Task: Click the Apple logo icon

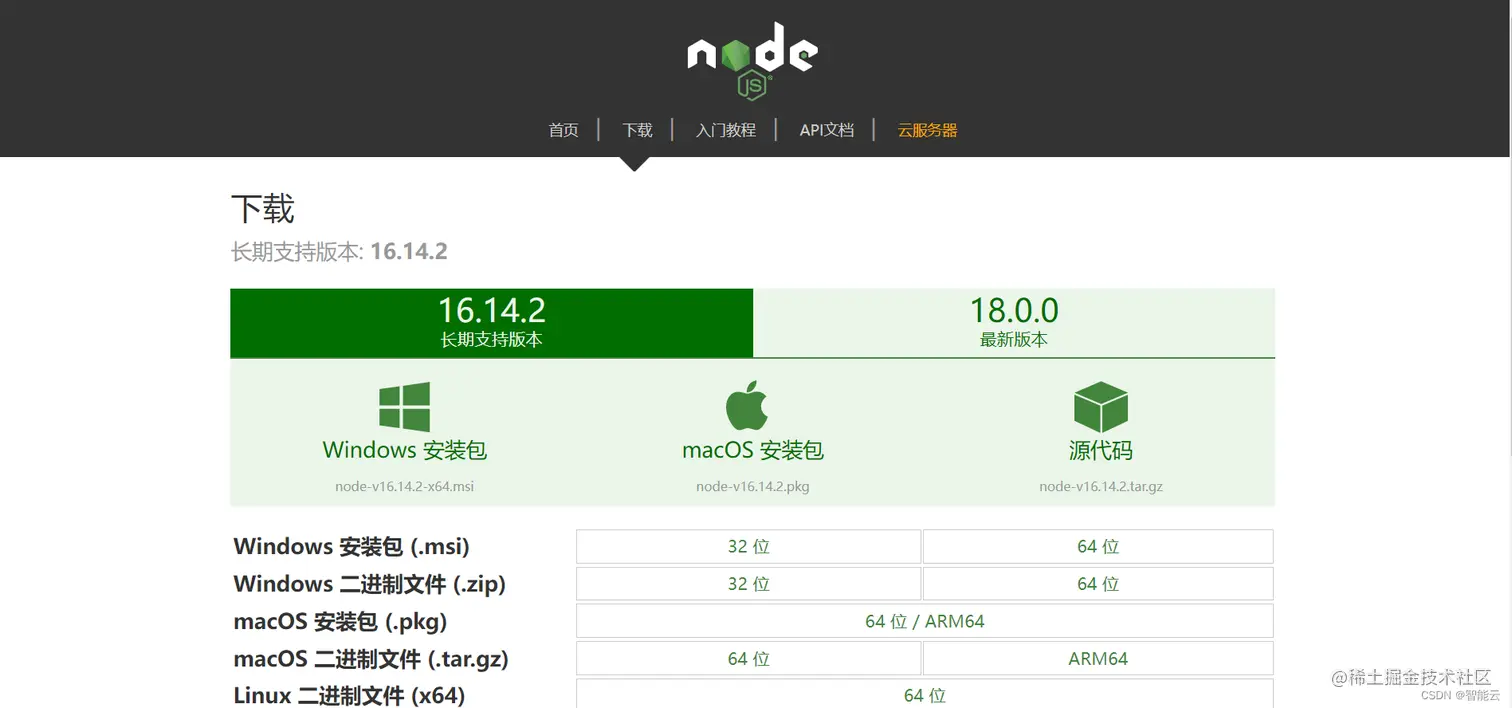Action: [747, 406]
